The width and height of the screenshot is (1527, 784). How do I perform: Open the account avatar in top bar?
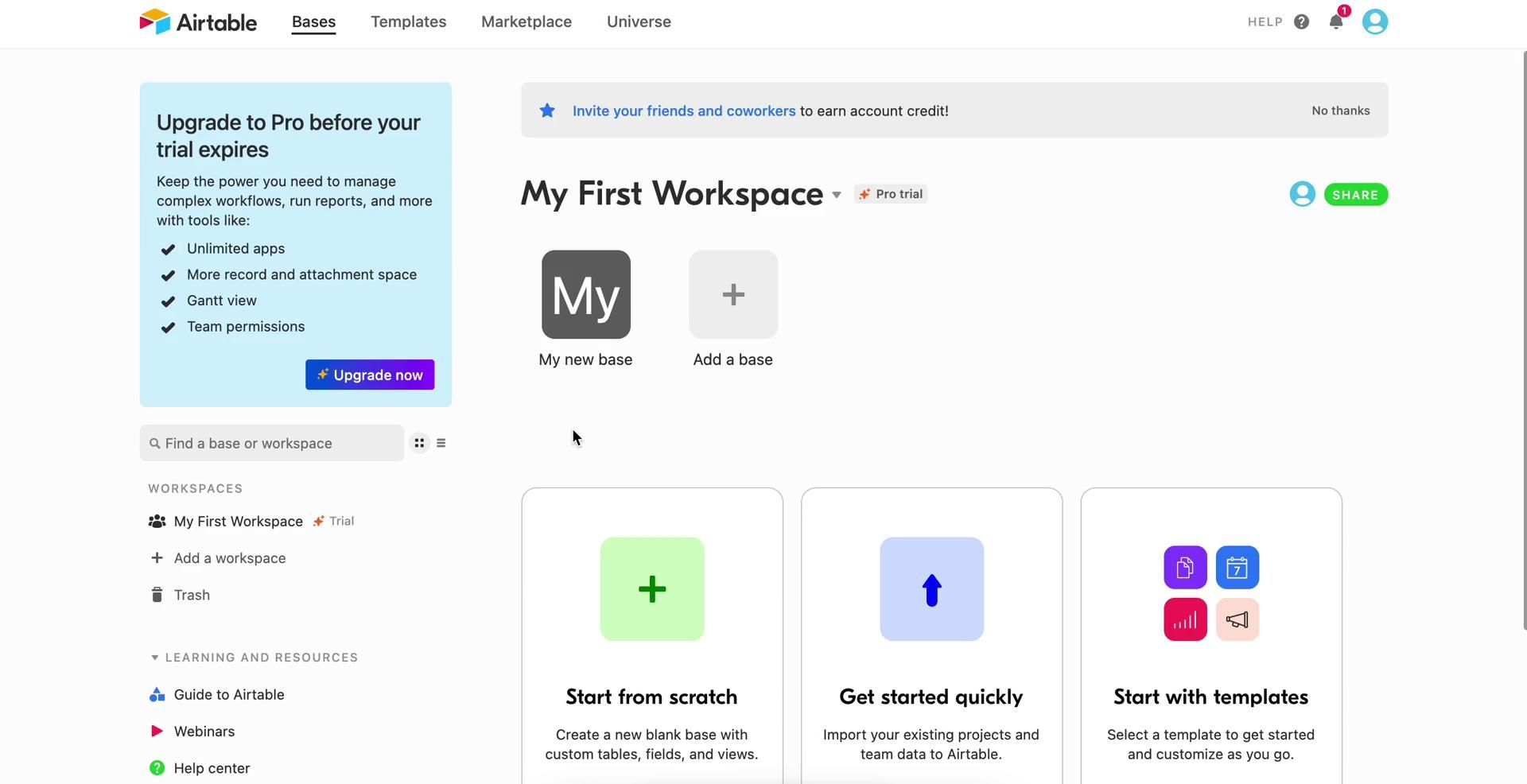1374,22
